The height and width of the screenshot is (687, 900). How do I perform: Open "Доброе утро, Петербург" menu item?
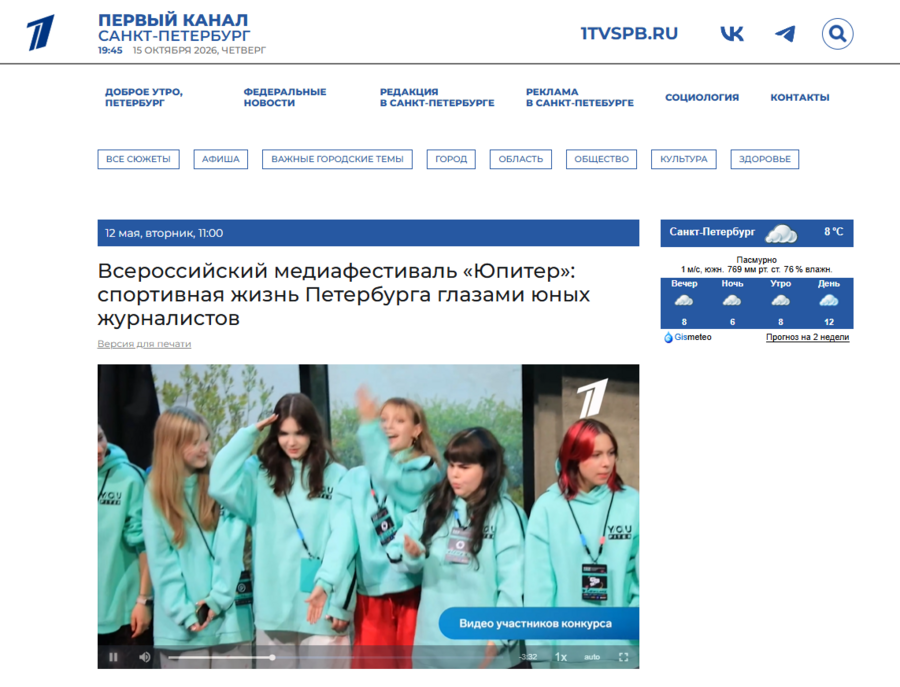click(144, 98)
